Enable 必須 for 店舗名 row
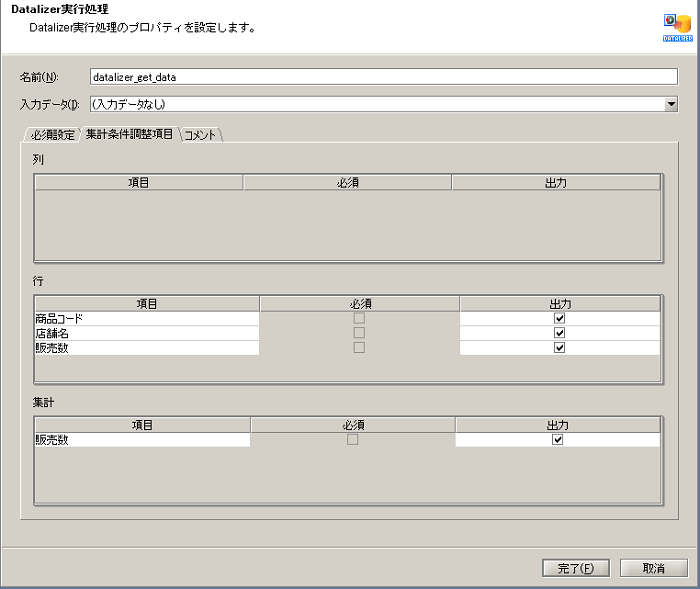The image size is (700, 589). pyautogui.click(x=359, y=333)
